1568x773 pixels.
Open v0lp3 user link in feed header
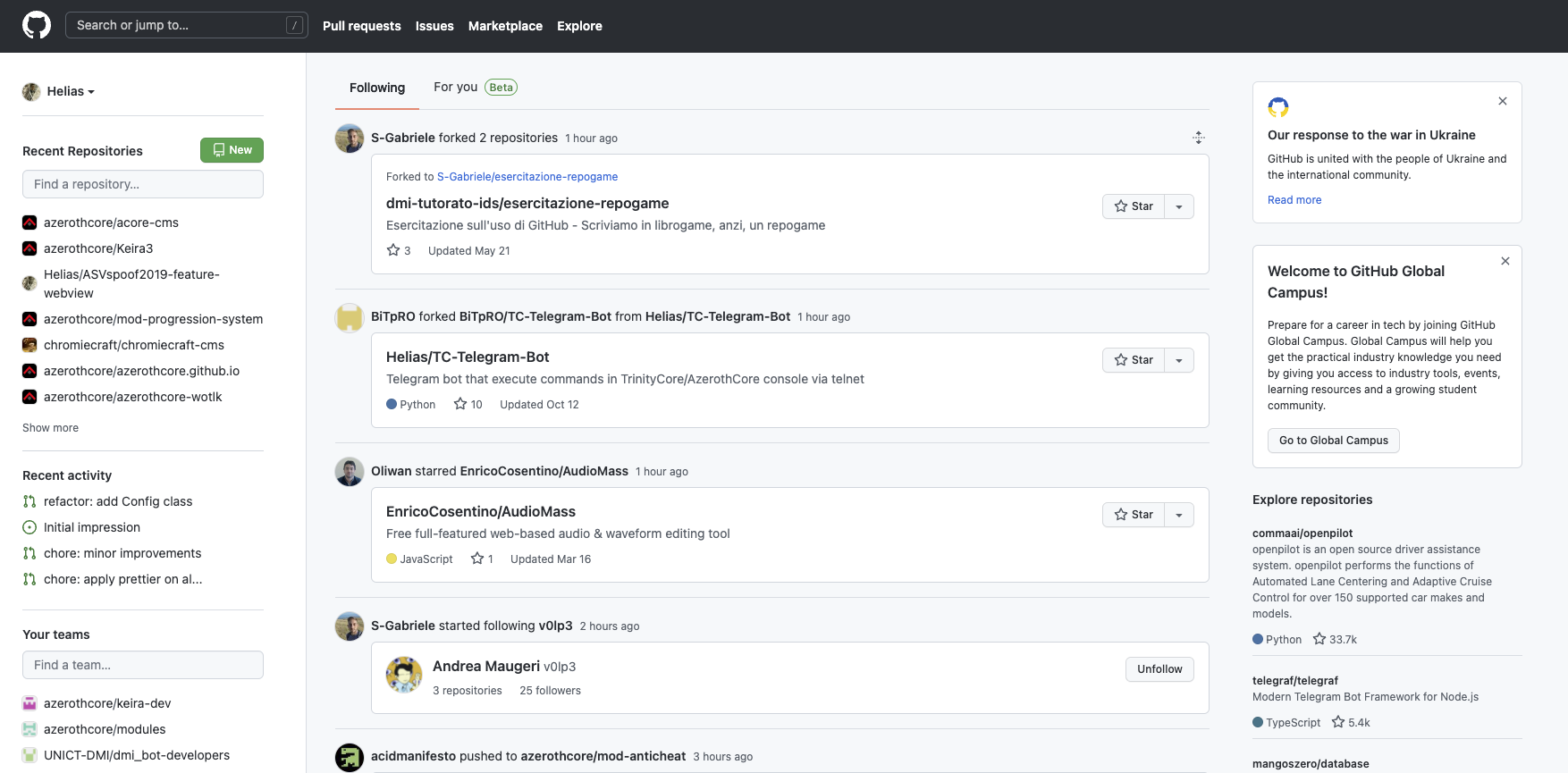tap(555, 626)
